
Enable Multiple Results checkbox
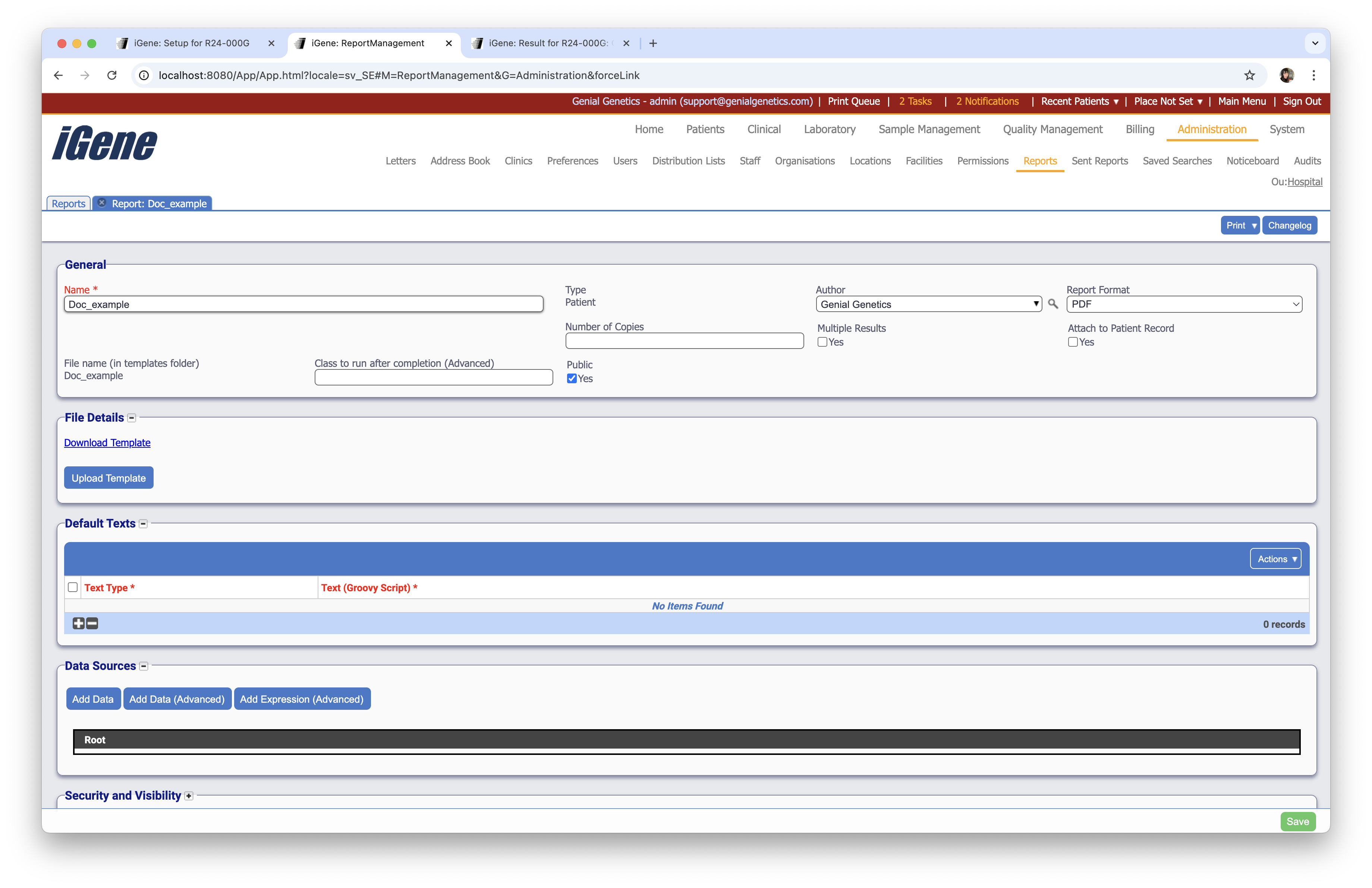click(x=822, y=342)
